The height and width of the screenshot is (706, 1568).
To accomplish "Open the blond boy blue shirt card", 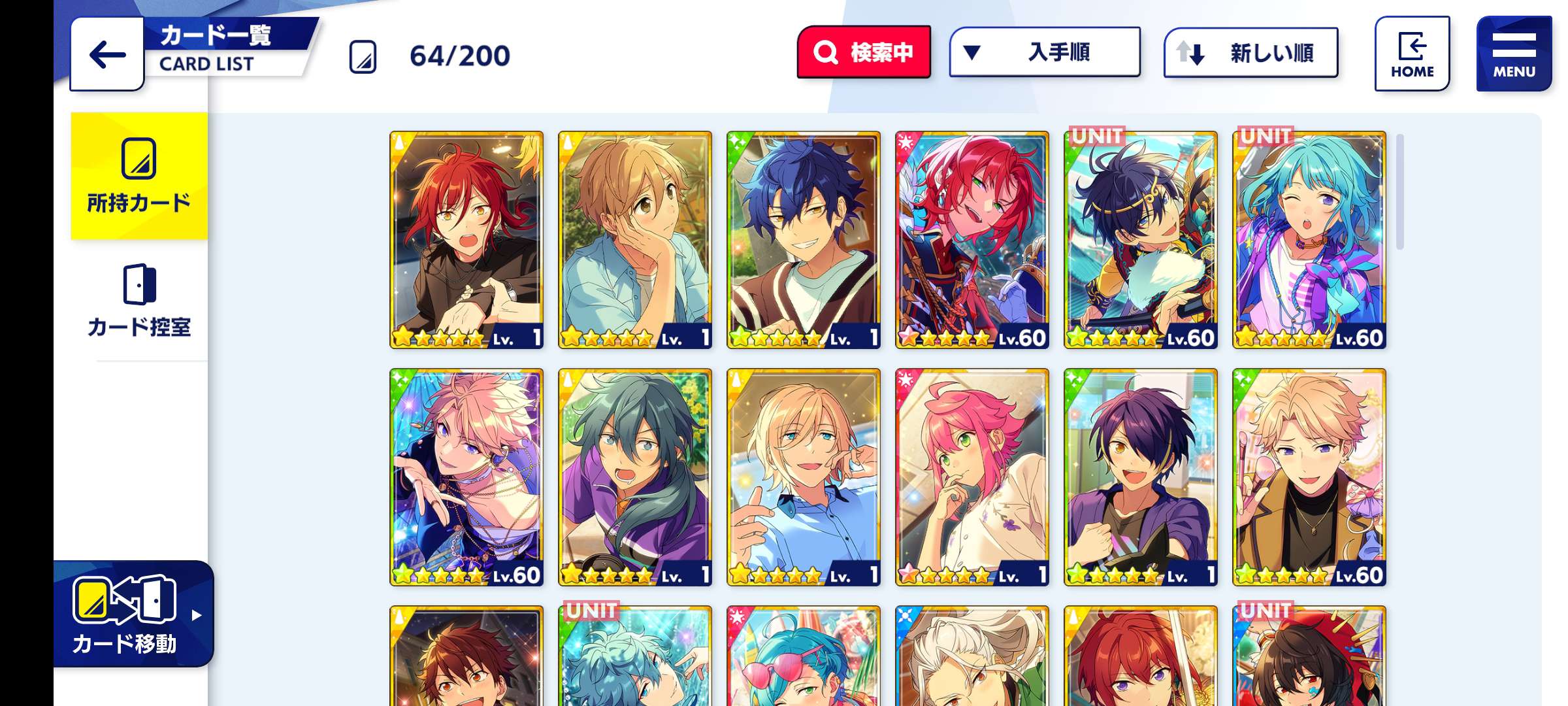I will [804, 477].
